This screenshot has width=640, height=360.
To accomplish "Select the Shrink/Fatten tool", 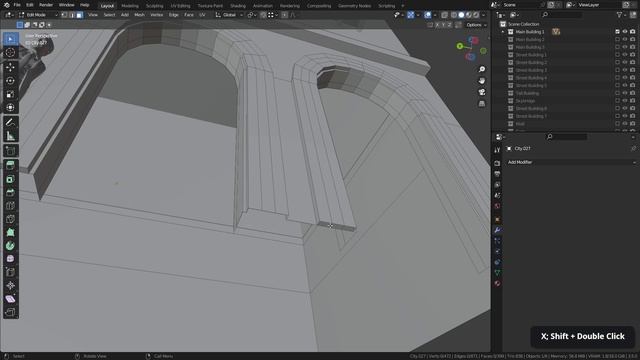I will click(11, 286).
